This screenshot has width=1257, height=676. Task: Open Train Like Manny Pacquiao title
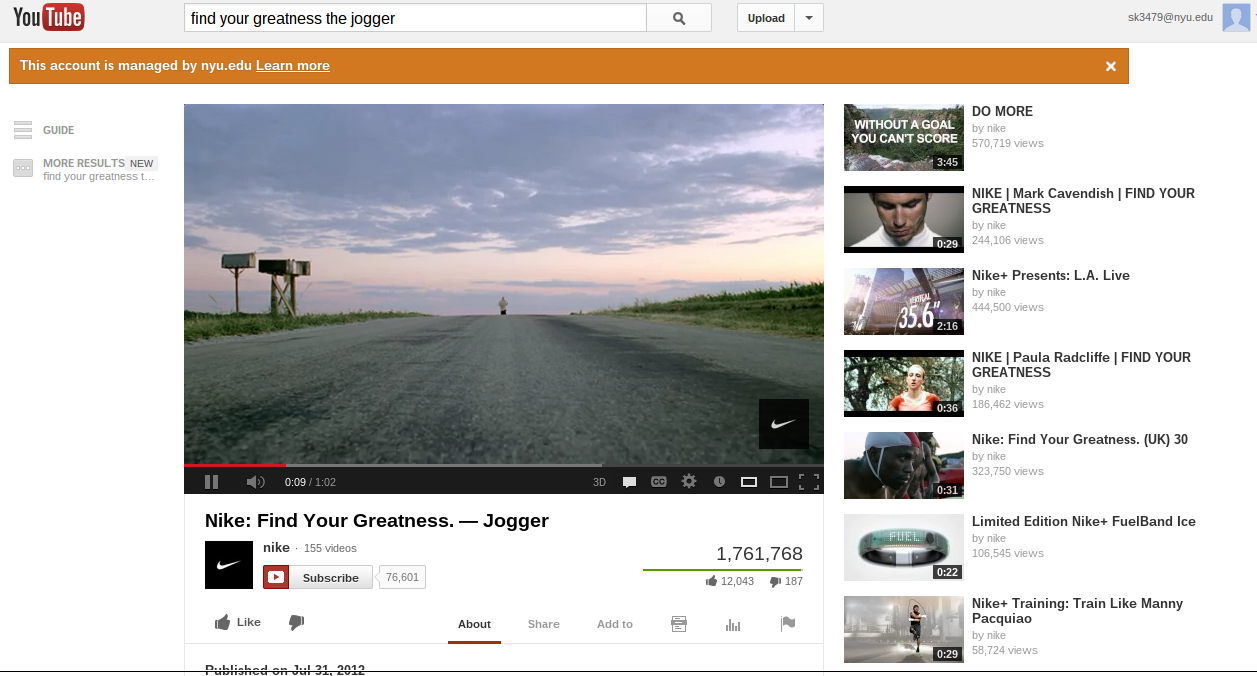click(x=1077, y=611)
